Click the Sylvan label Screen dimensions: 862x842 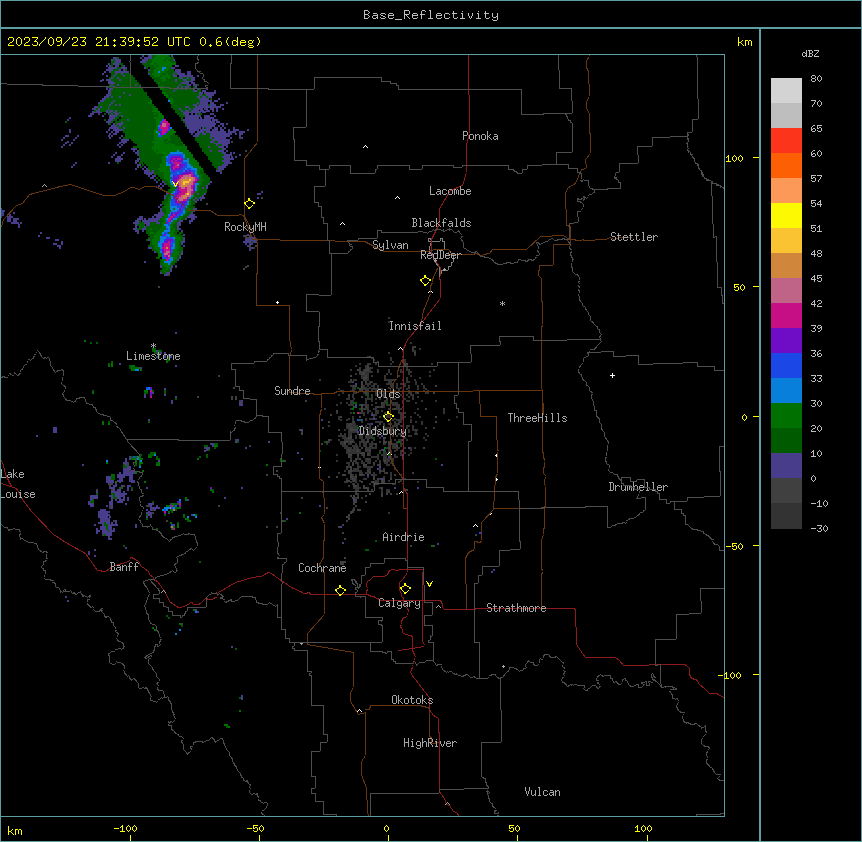coord(390,245)
